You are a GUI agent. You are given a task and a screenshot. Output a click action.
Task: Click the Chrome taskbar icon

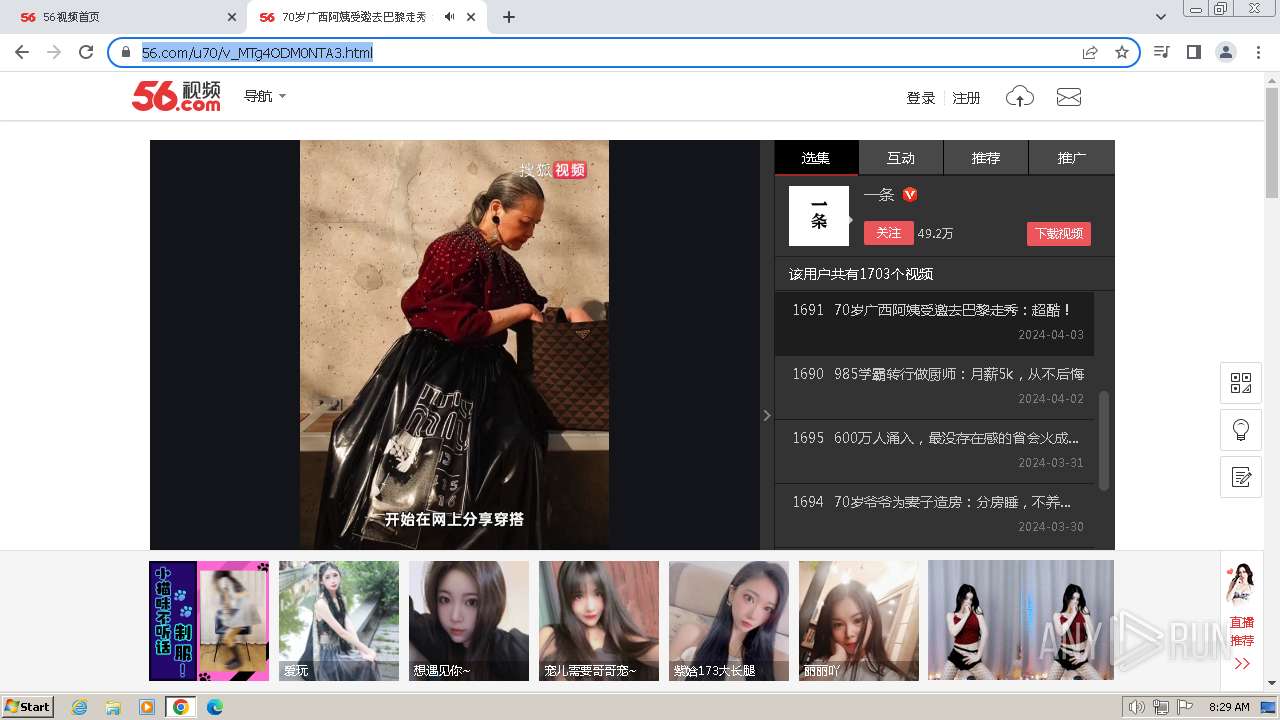[181, 707]
